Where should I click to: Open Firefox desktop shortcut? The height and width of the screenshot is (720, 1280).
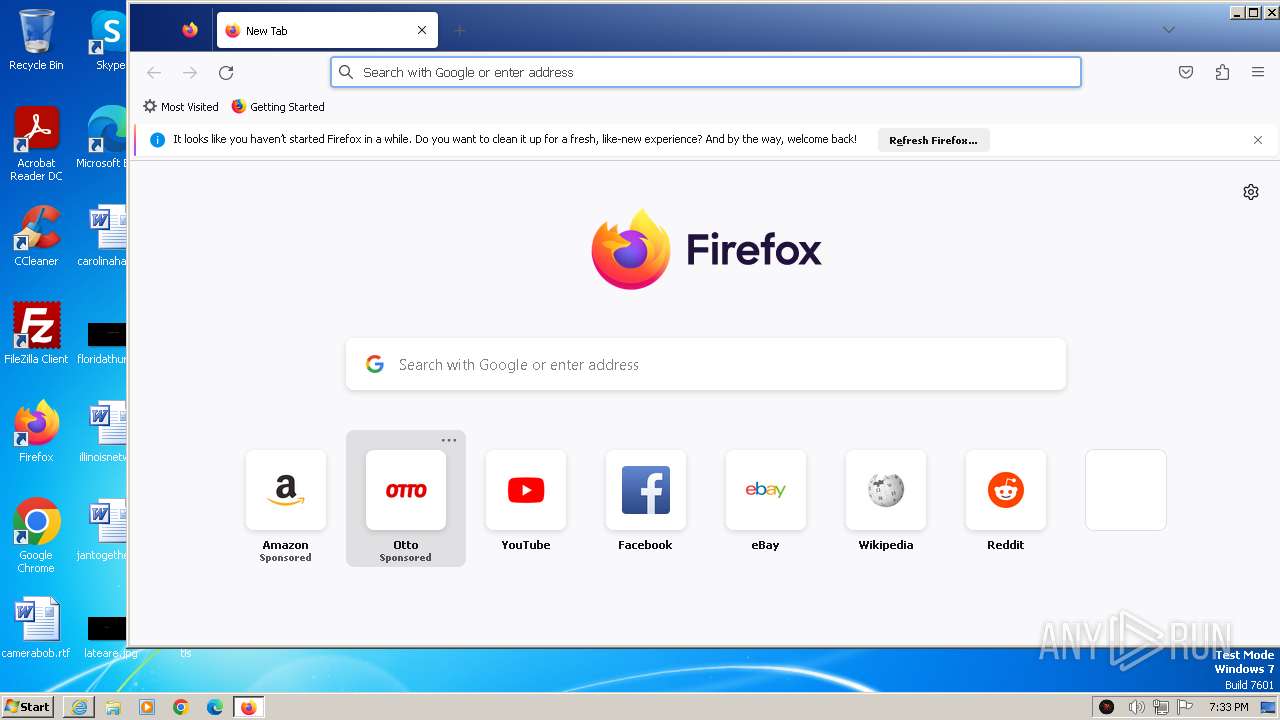click(36, 432)
